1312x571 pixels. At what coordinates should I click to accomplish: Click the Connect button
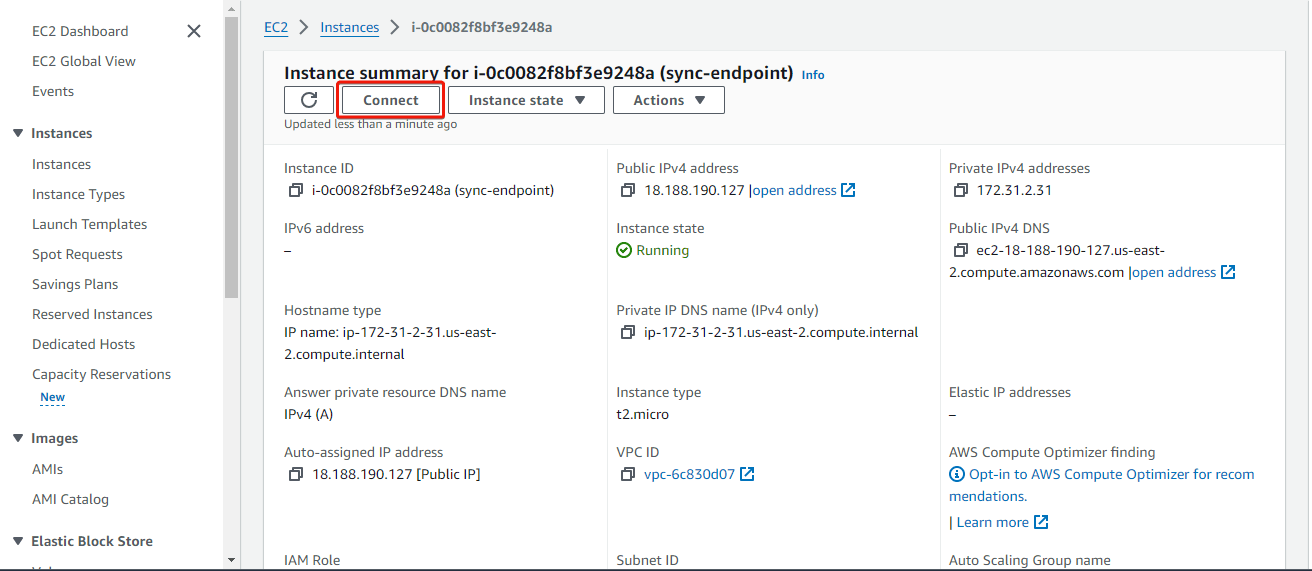[391, 100]
